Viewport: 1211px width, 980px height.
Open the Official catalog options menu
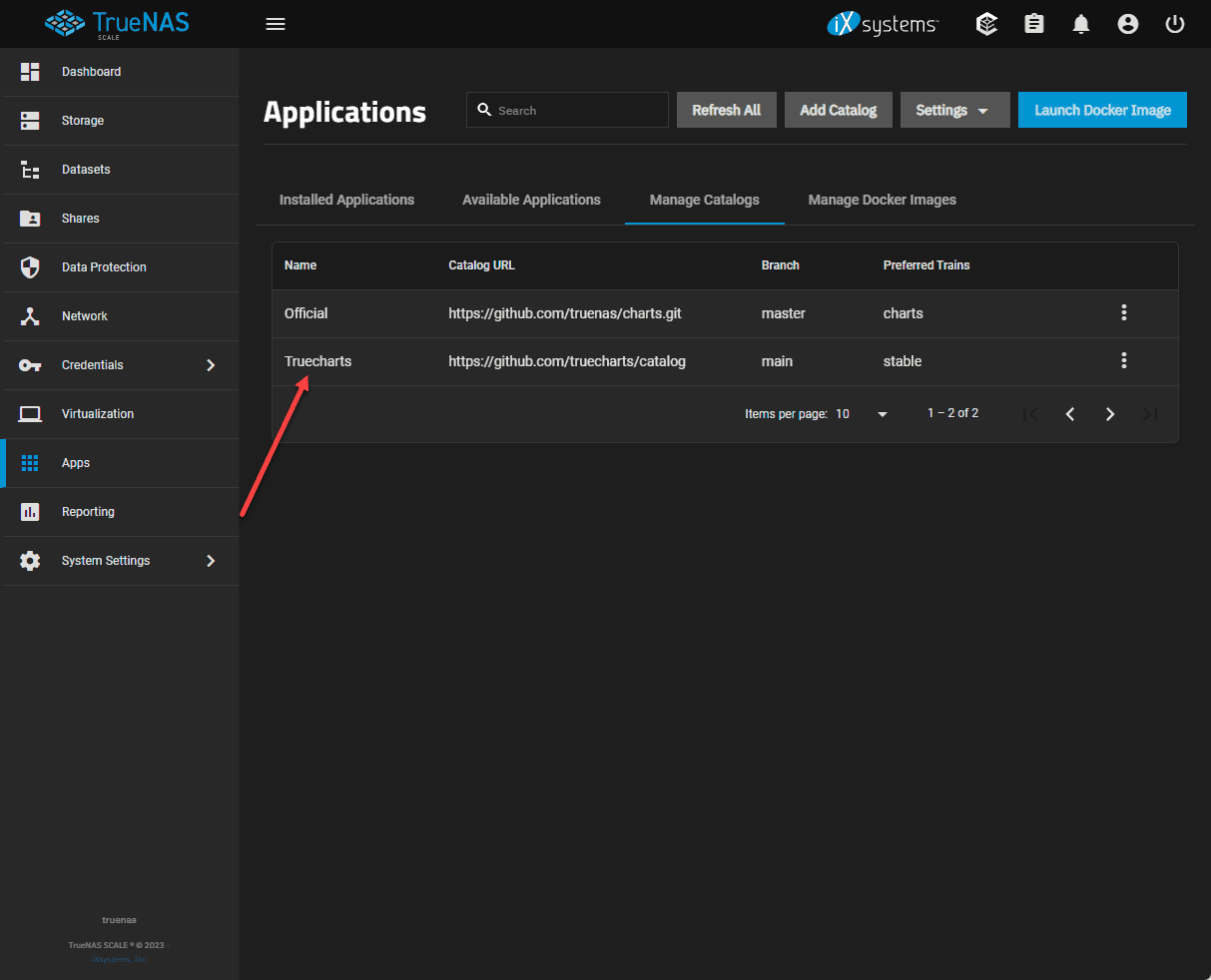[x=1124, y=313]
